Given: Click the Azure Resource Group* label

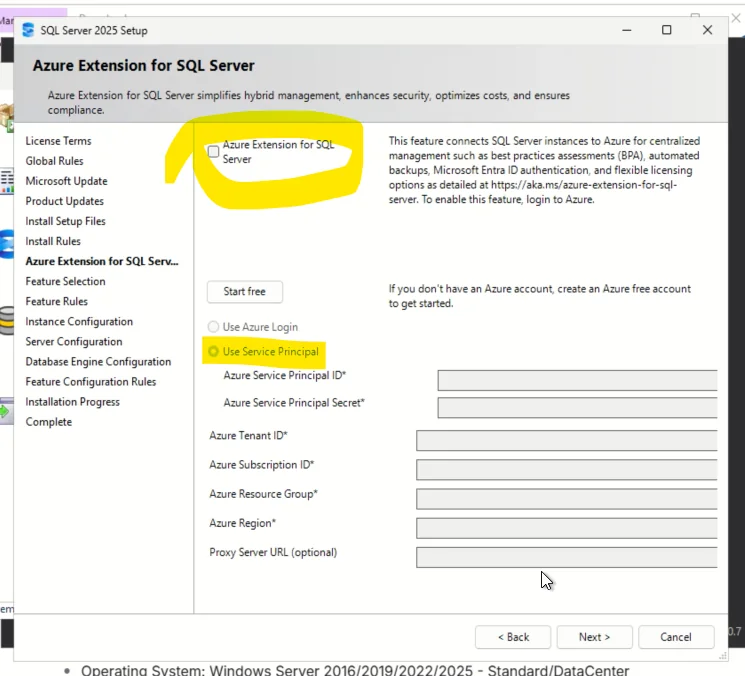Looking at the screenshot, I should coord(263,494).
